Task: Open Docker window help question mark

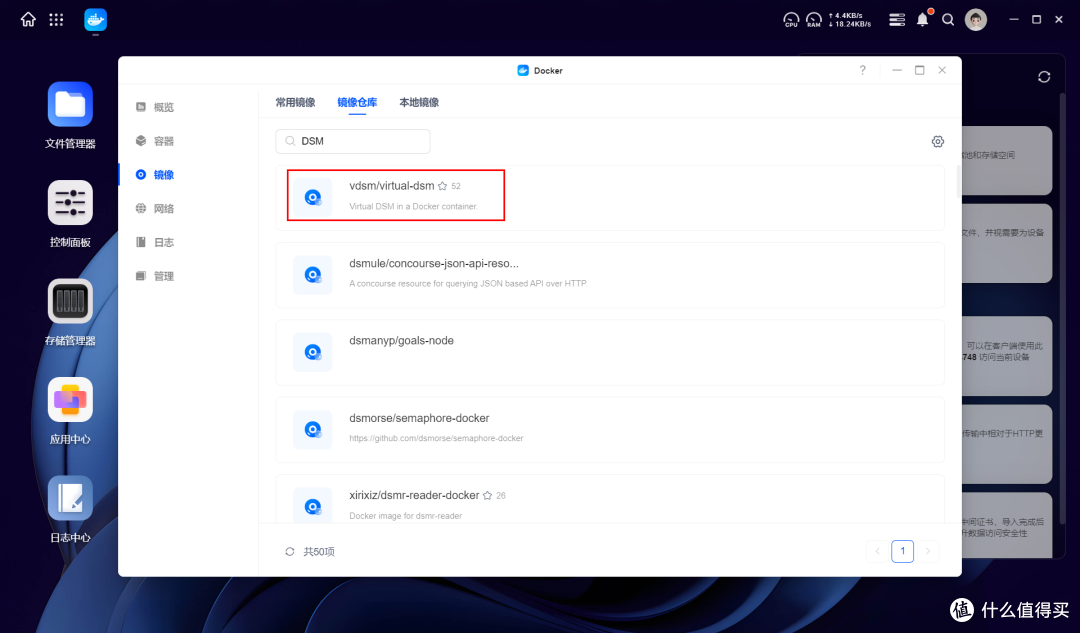Action: [862, 70]
